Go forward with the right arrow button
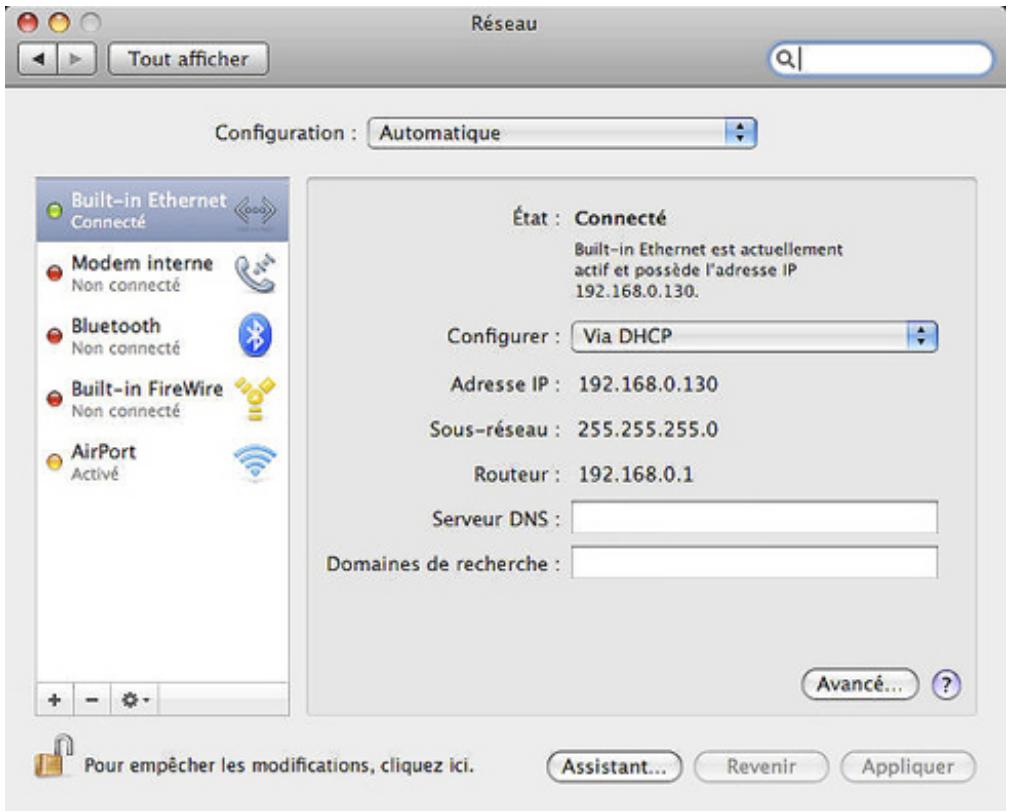Screen dimensions: 1009x812 point(77,59)
